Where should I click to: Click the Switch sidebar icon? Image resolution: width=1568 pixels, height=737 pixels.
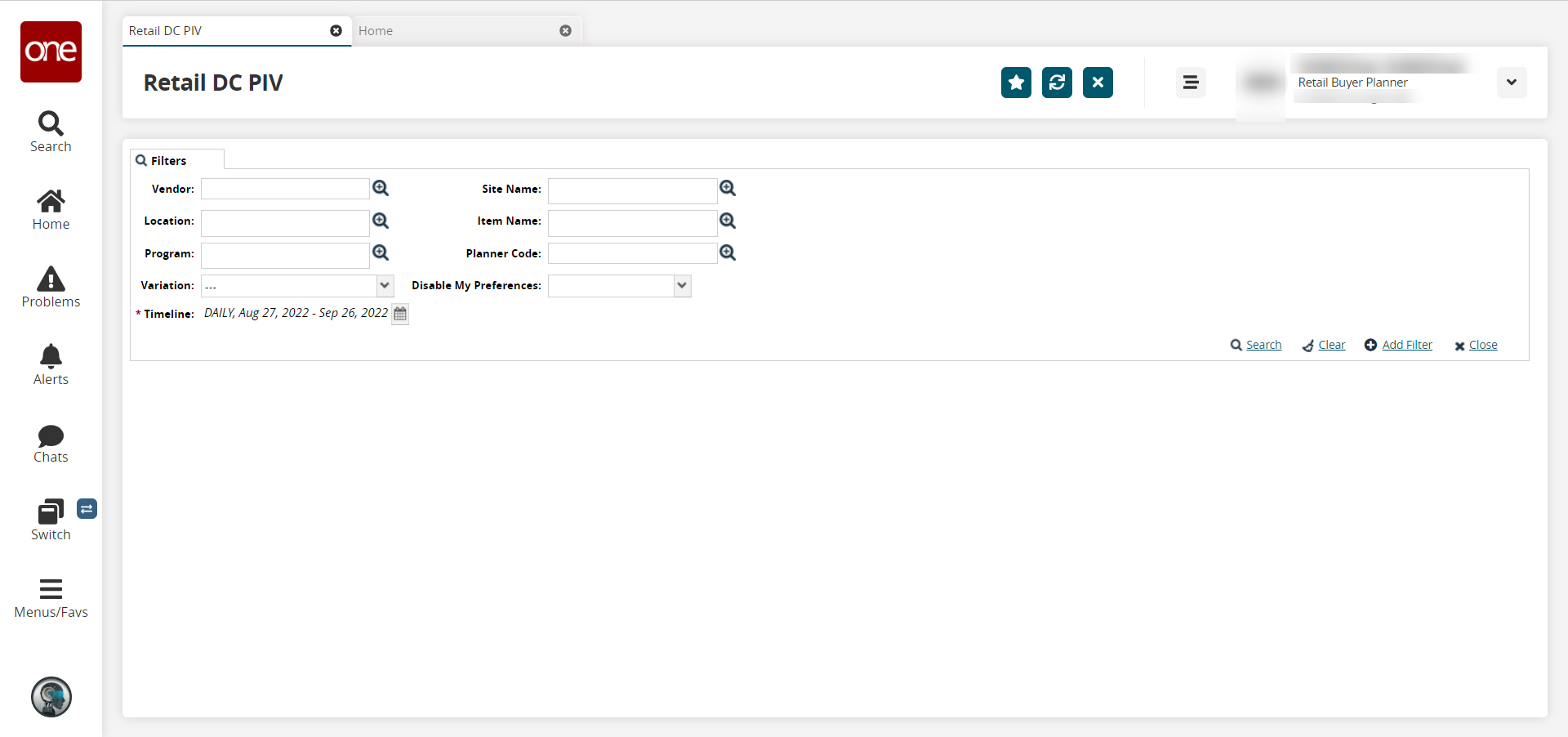(51, 520)
